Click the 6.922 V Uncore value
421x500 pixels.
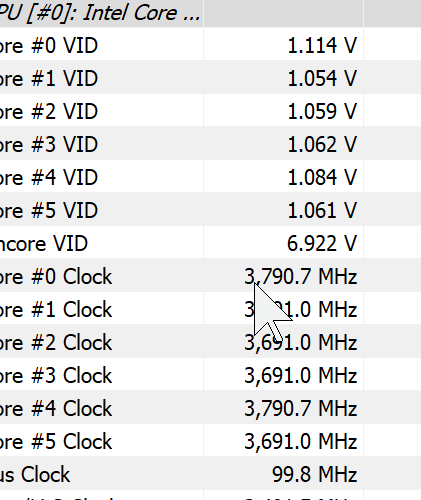(322, 243)
